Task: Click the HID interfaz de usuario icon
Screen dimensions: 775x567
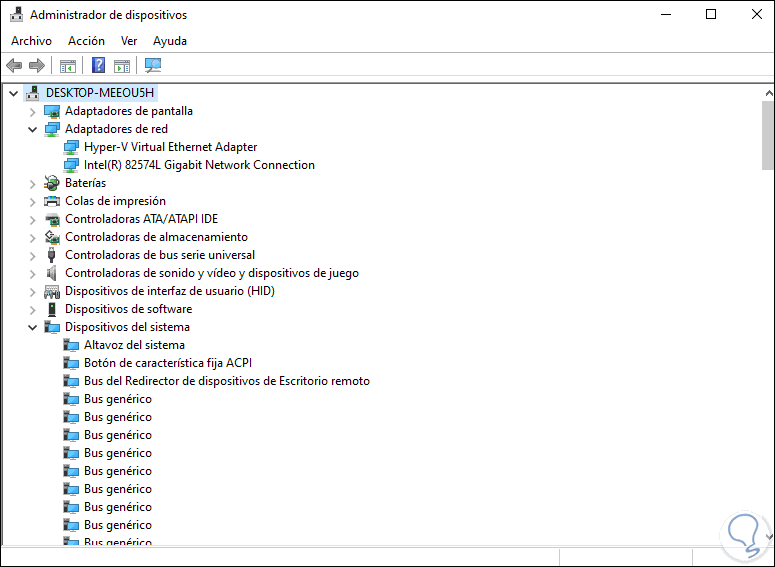Action: coord(52,291)
